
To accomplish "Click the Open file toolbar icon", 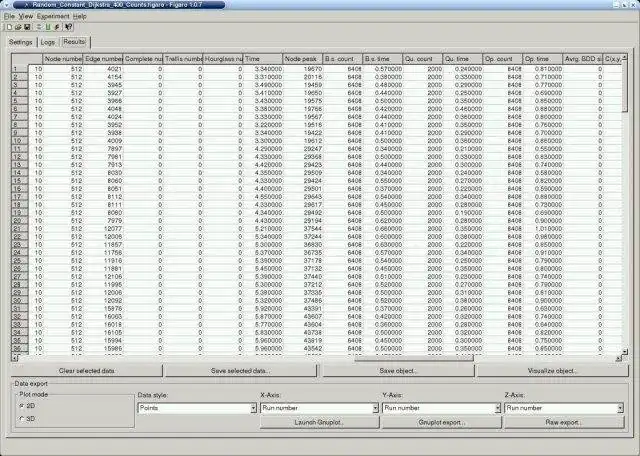I will [18, 27].
